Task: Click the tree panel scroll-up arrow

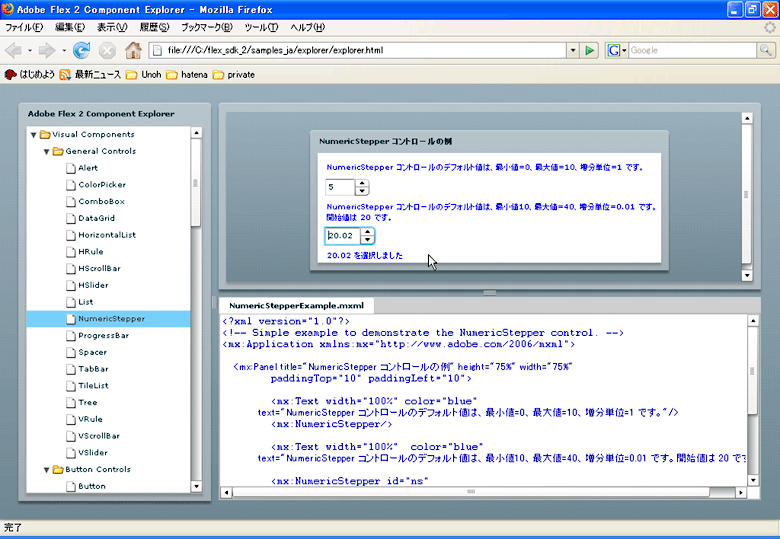Action: (x=196, y=133)
